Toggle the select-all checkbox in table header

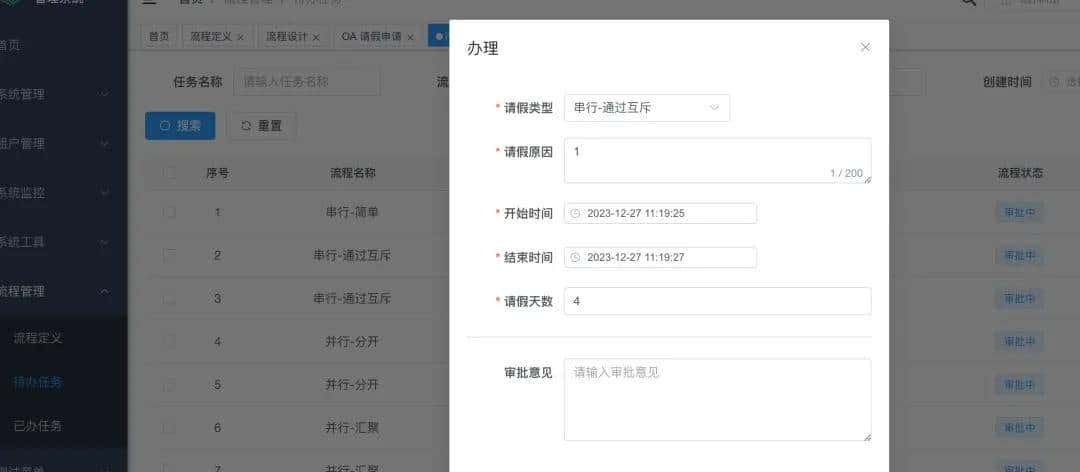pos(169,173)
